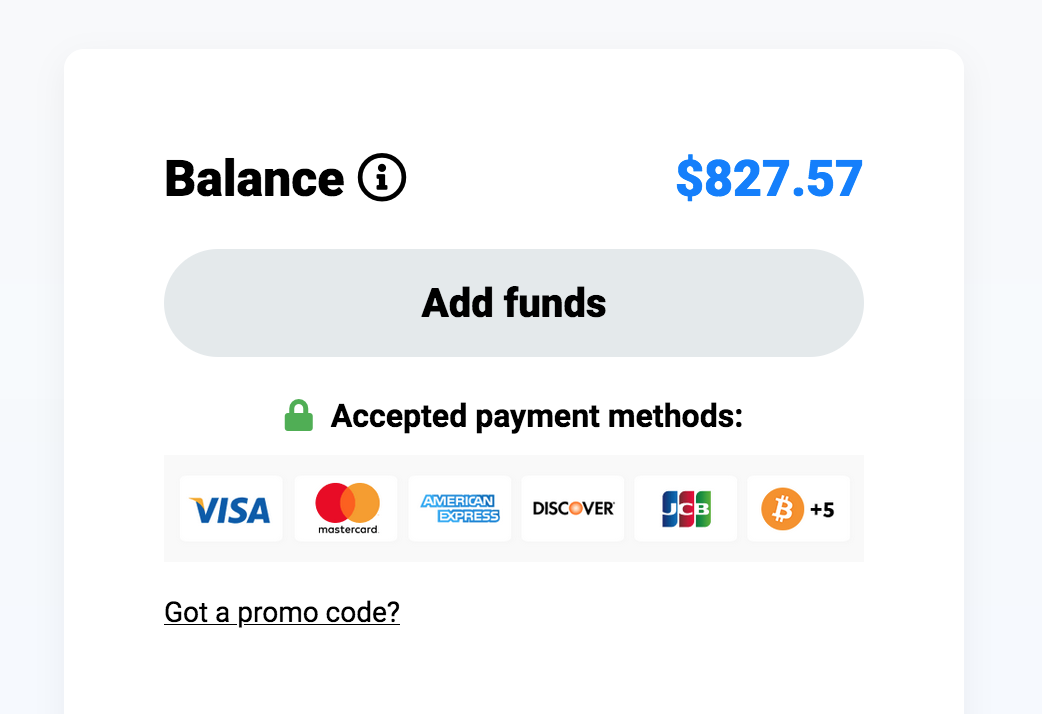Open the Got a promo code link
Screen dimensions: 1042x714
pos(281,611)
